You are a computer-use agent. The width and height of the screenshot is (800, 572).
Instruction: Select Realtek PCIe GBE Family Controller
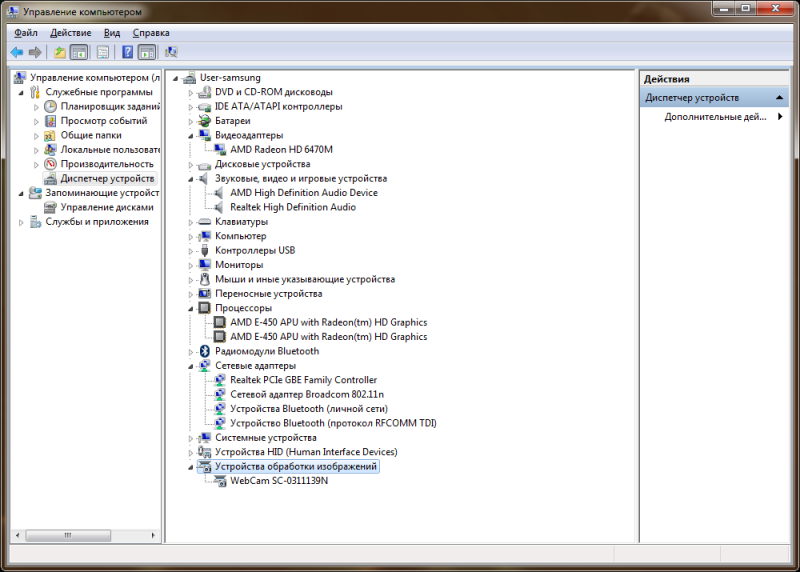[303, 380]
